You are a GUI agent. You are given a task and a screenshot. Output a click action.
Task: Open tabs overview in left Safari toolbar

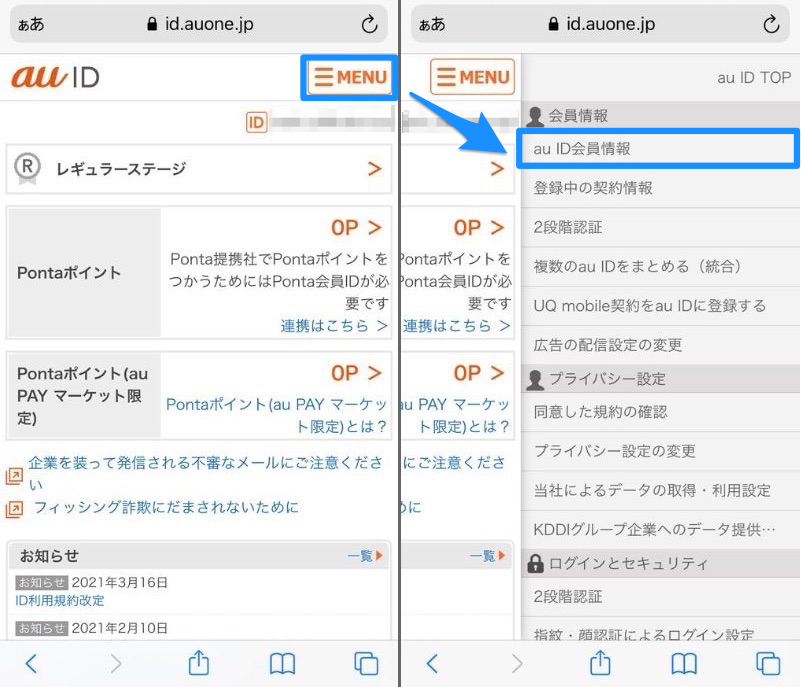(x=366, y=664)
